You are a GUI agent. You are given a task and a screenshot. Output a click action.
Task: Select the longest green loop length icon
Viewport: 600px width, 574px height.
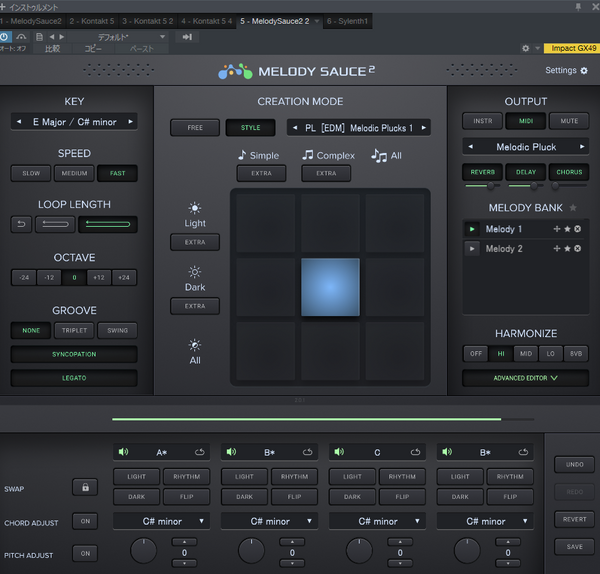click(108, 224)
